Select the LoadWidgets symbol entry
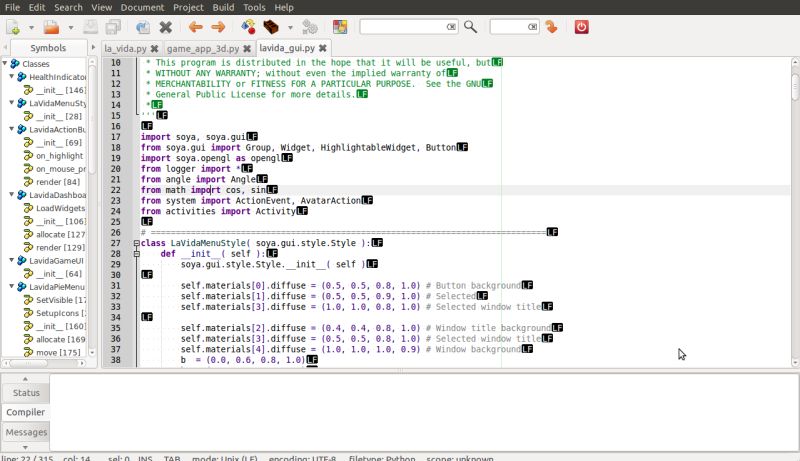 click(60, 208)
